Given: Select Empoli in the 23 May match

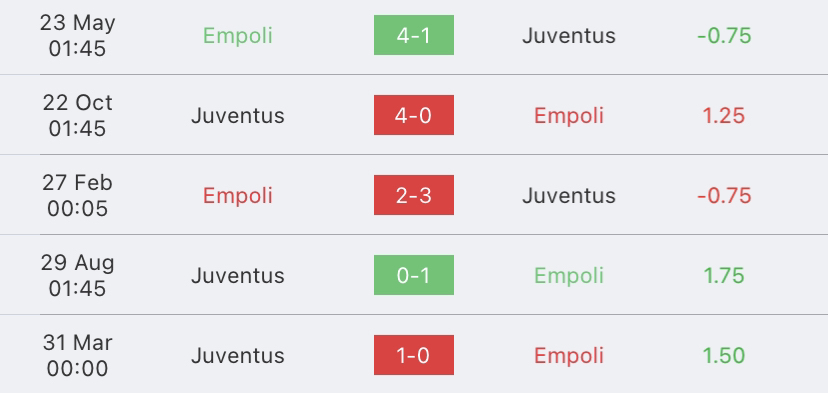Looking at the screenshot, I should 238,36.
